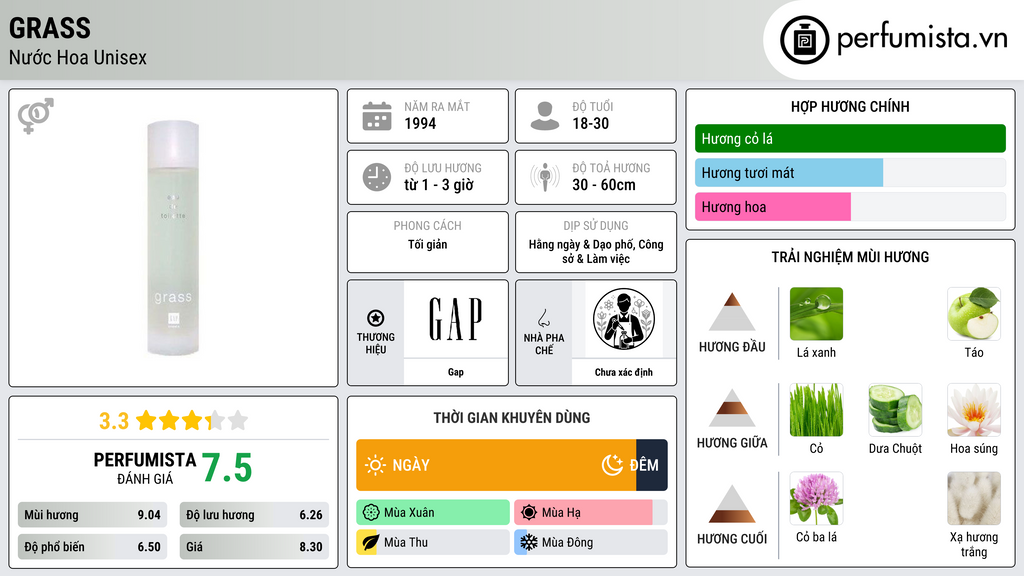Click the Hoa súng water lily image
Image resolution: width=1024 pixels, height=576 pixels.
click(x=974, y=410)
